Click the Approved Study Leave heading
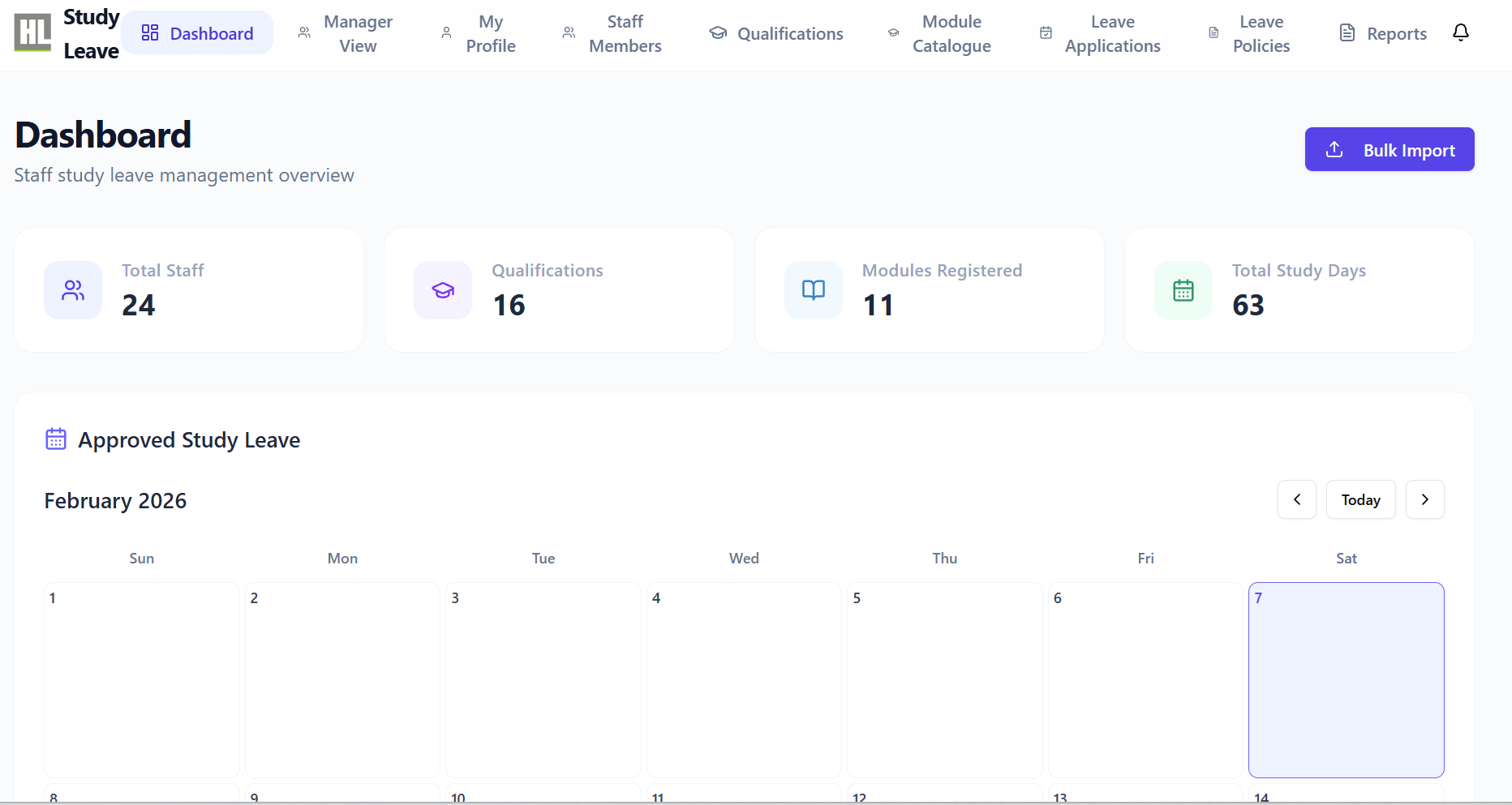 point(189,440)
